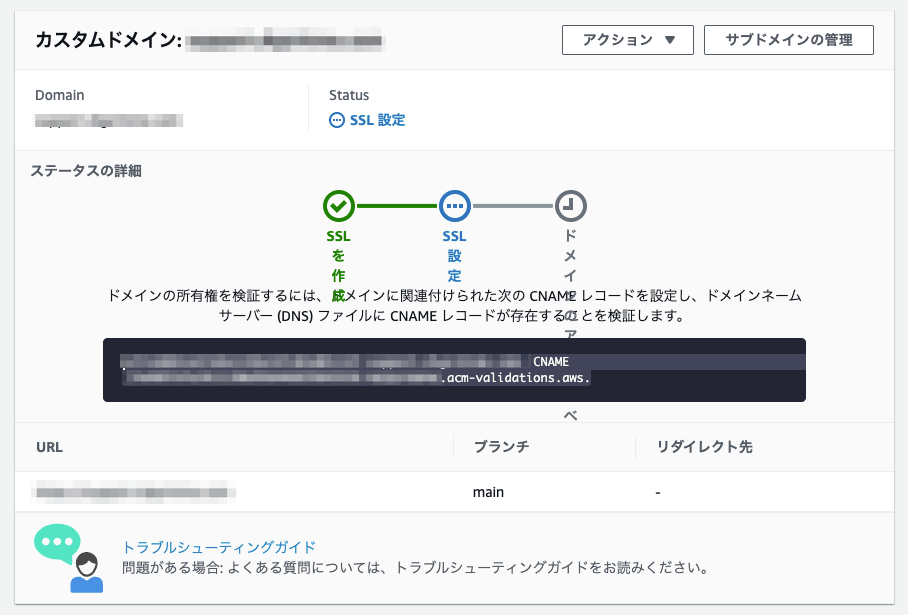Click the redirect dash cell in main row
This screenshot has width=908, height=615.
tap(658, 493)
